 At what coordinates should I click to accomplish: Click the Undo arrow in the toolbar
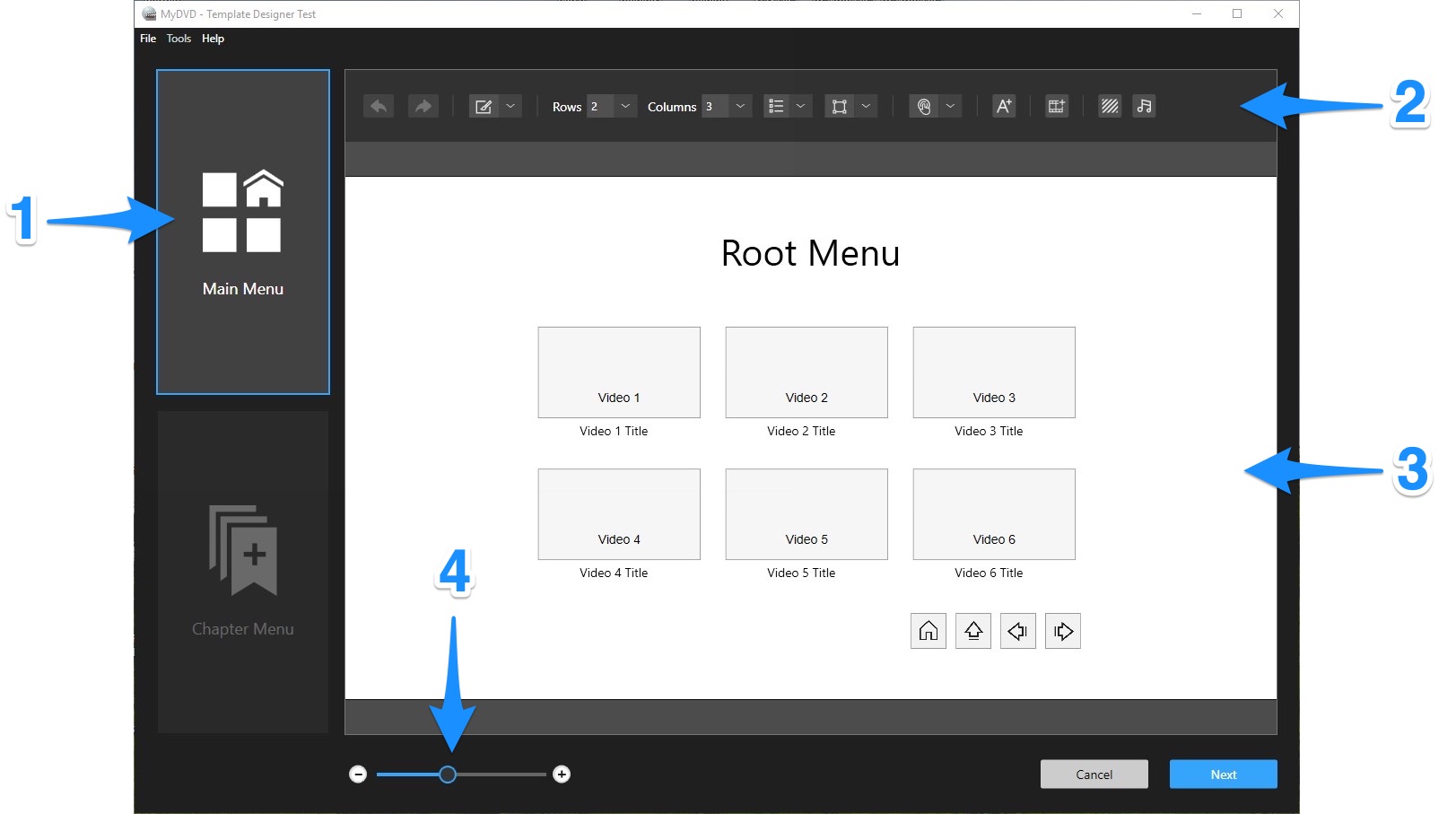pos(379,106)
